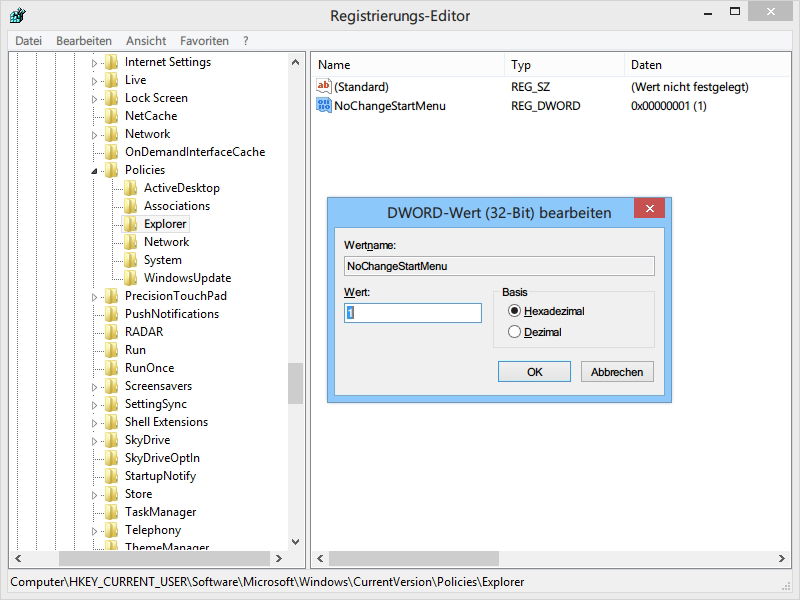Select the Hexadezimal radio button

[x=514, y=311]
